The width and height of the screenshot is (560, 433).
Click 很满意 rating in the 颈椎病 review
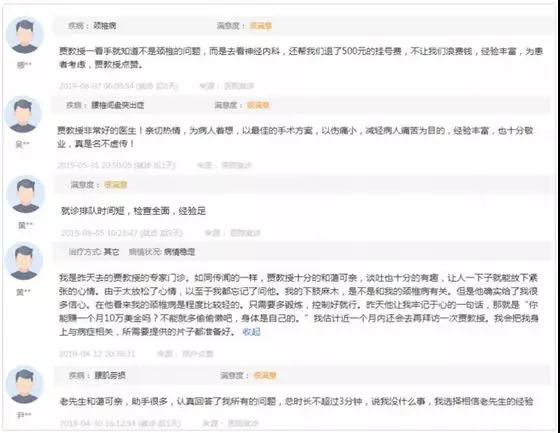(x=260, y=26)
